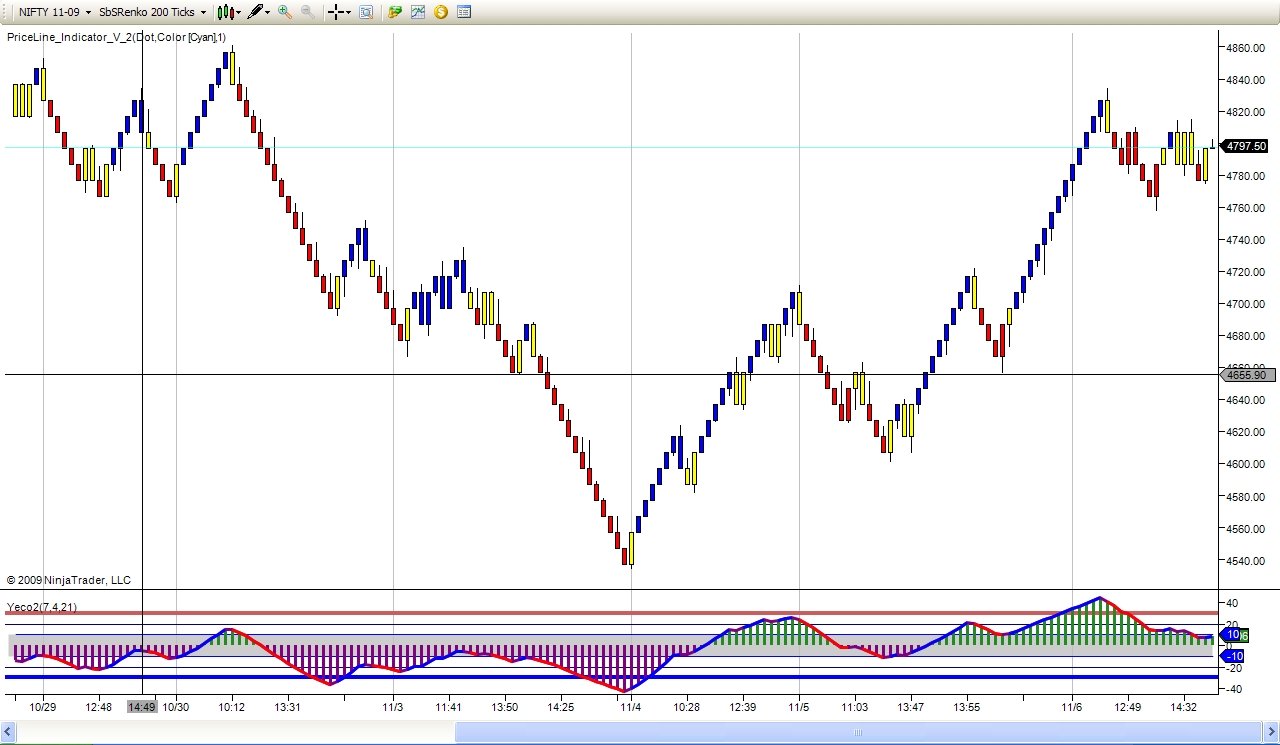Click the 4797.50 current price marker
This screenshot has height=745, width=1280.
pyautogui.click(x=1245, y=146)
